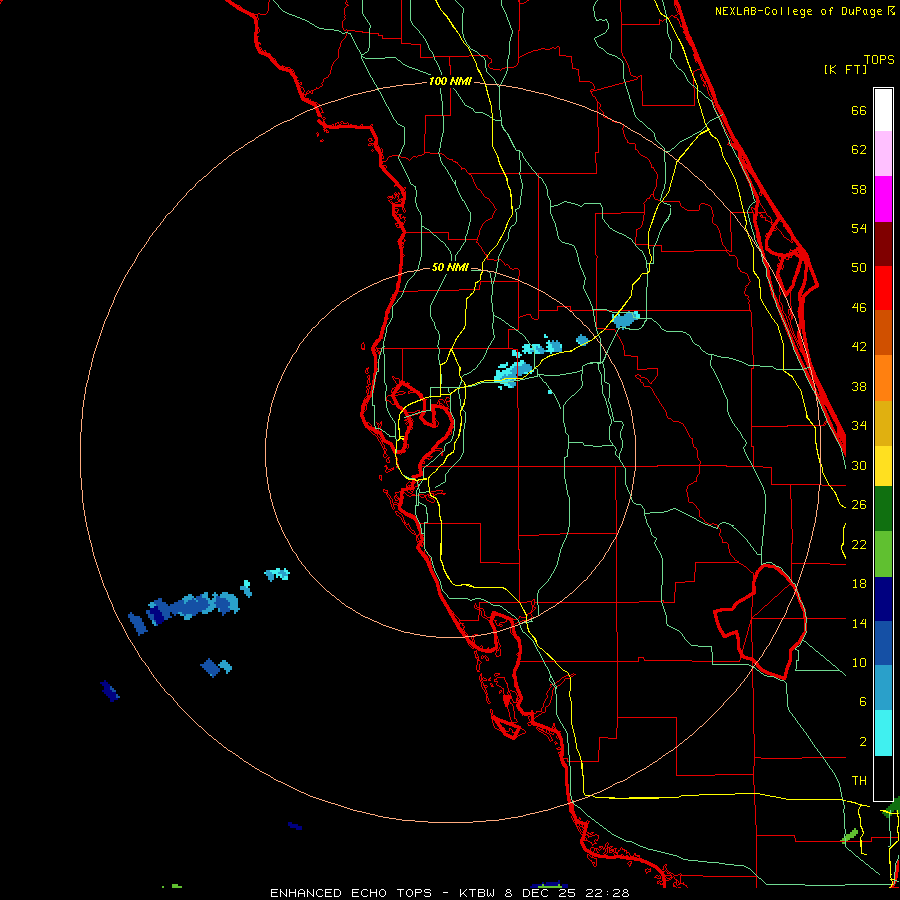Image resolution: width=900 pixels, height=900 pixels.
Task: Click the '10' legend value label
Action: click(x=859, y=662)
